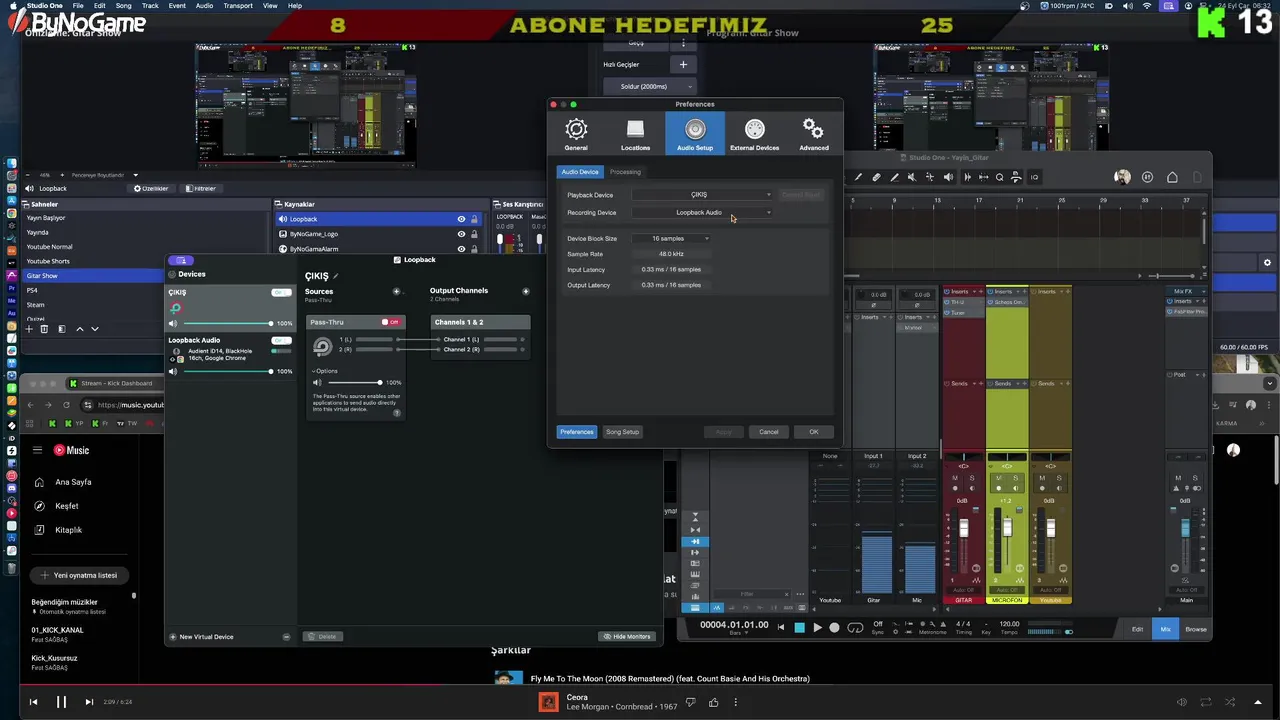The width and height of the screenshot is (1280, 720).
Task: Toggle Loopback Audio device On switch
Action: click(x=281, y=340)
